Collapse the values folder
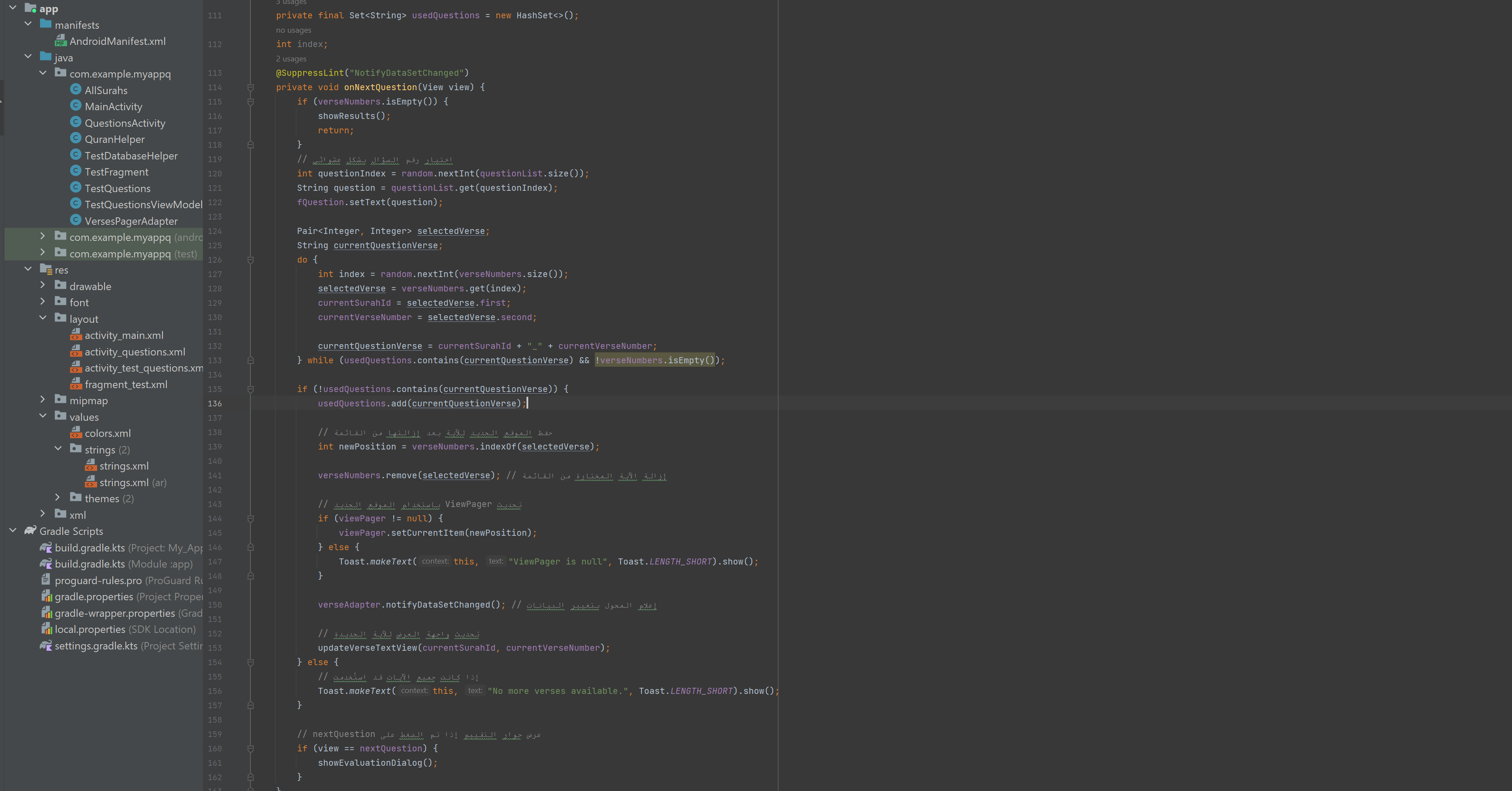The width and height of the screenshot is (1512, 791). [x=43, y=416]
